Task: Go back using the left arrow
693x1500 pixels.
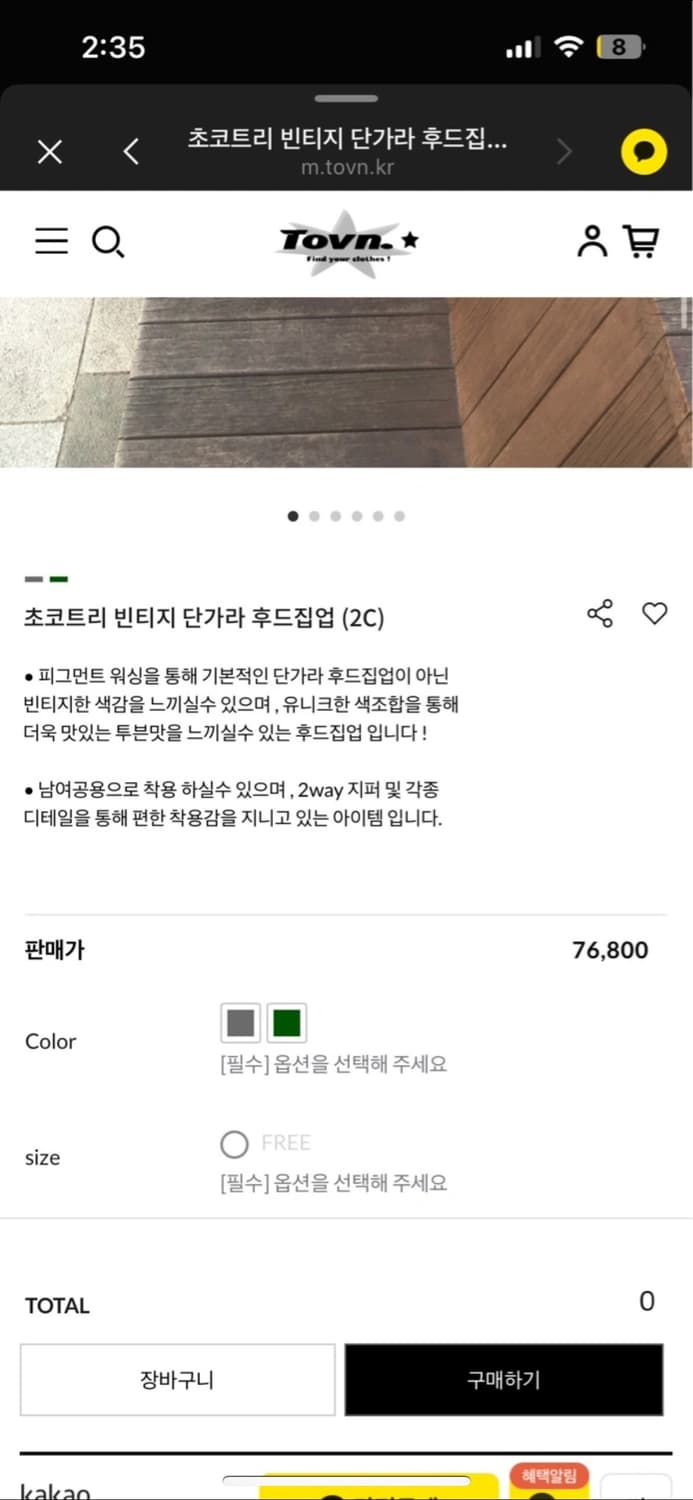Action: [x=131, y=151]
